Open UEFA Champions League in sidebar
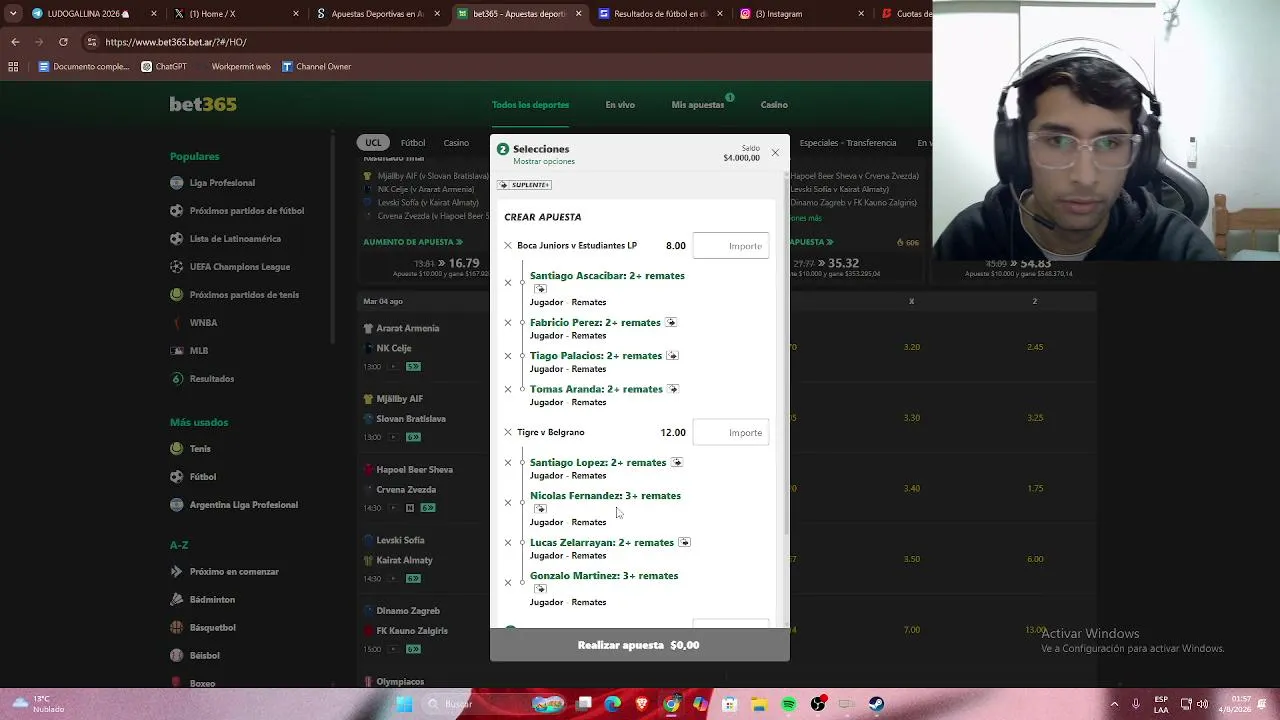This screenshot has width=1280, height=720. [x=240, y=267]
